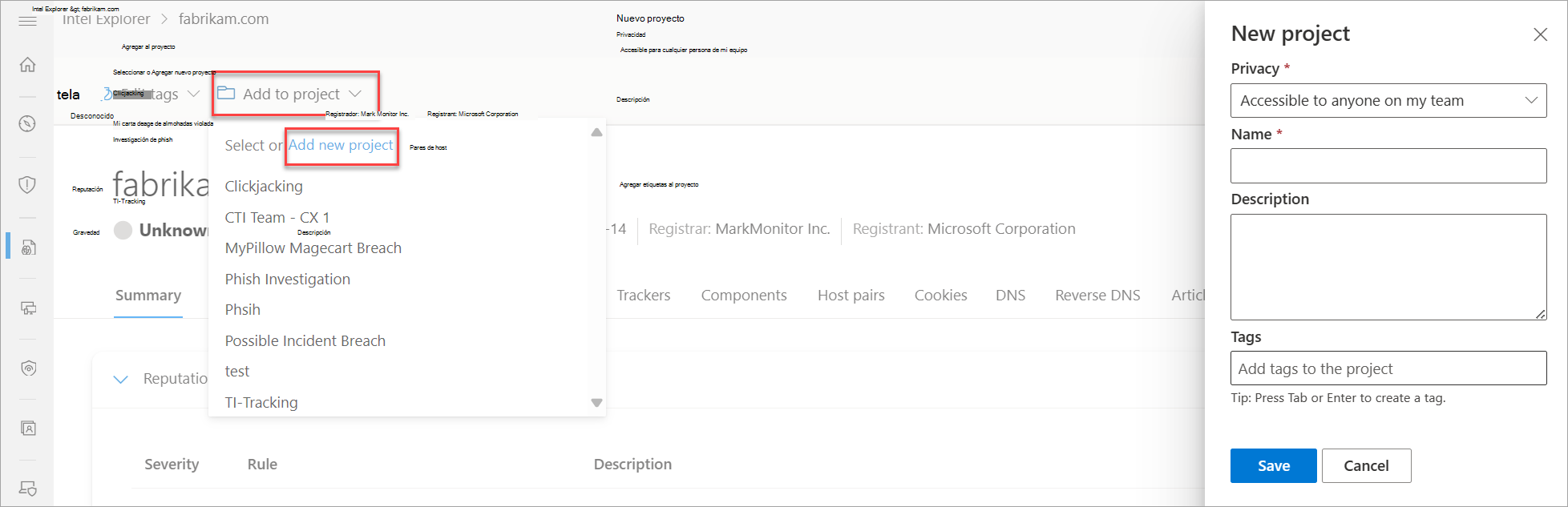Viewport: 1568px width, 507px height.
Task: Open the Privacy dropdown
Action: point(1388,100)
